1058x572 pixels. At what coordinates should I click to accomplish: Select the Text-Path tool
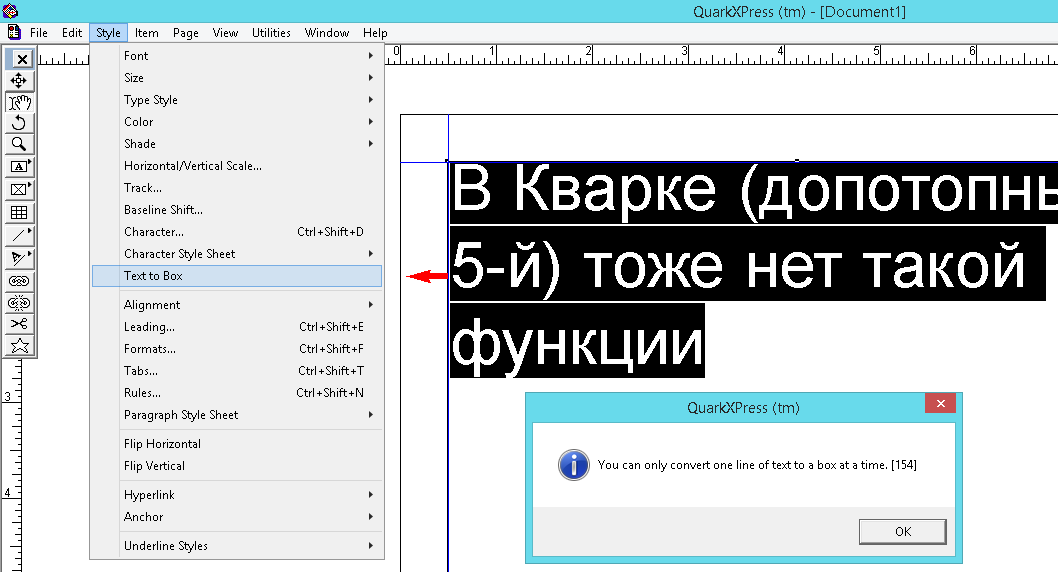(19, 258)
